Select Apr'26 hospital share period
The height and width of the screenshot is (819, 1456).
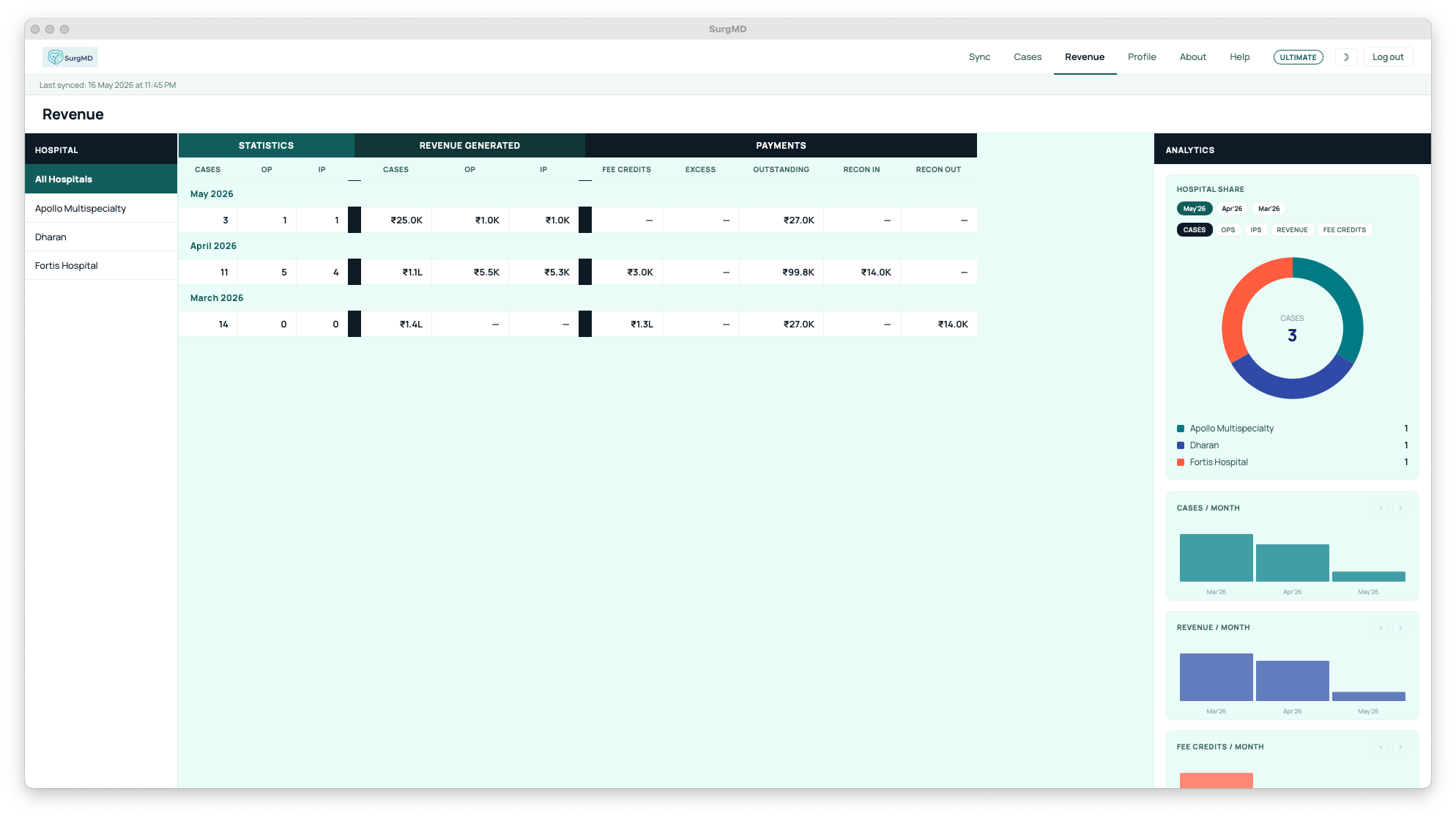[1232, 209]
